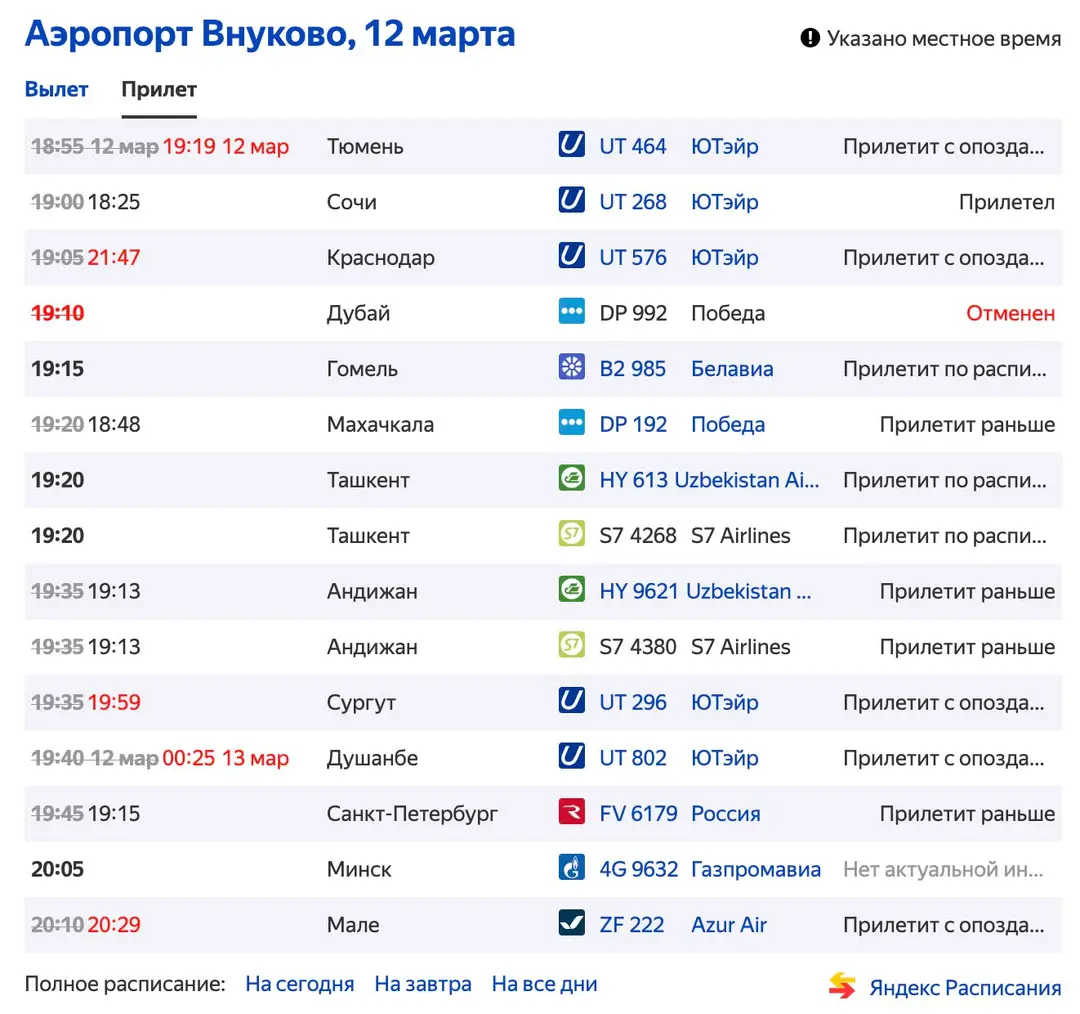This screenshot has width=1080, height=1014.
Task: Click the S7 4268 flight number
Action: point(638,535)
